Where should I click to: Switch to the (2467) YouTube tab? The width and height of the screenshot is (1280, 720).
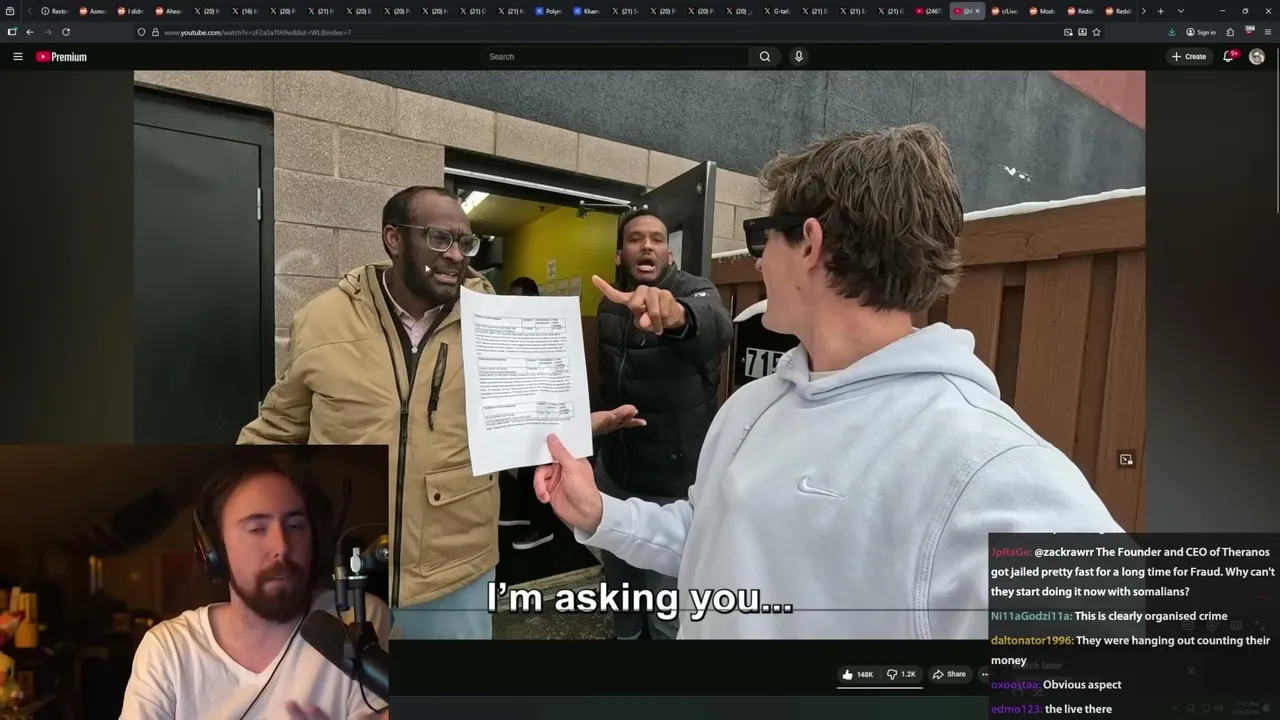click(x=930, y=11)
